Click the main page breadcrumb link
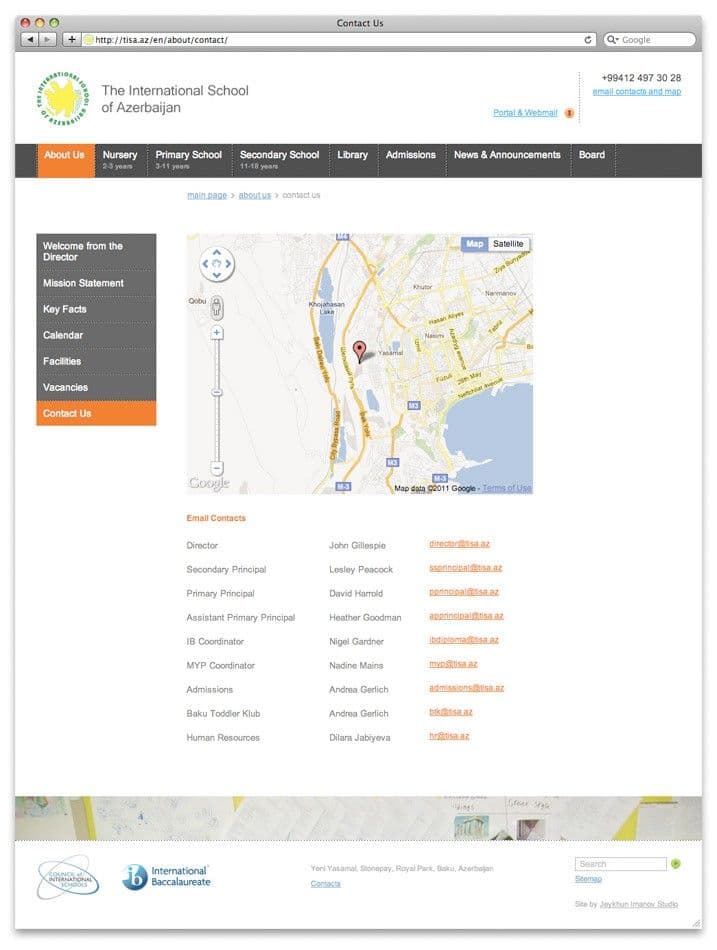This screenshot has height=950, width=717. click(x=207, y=195)
